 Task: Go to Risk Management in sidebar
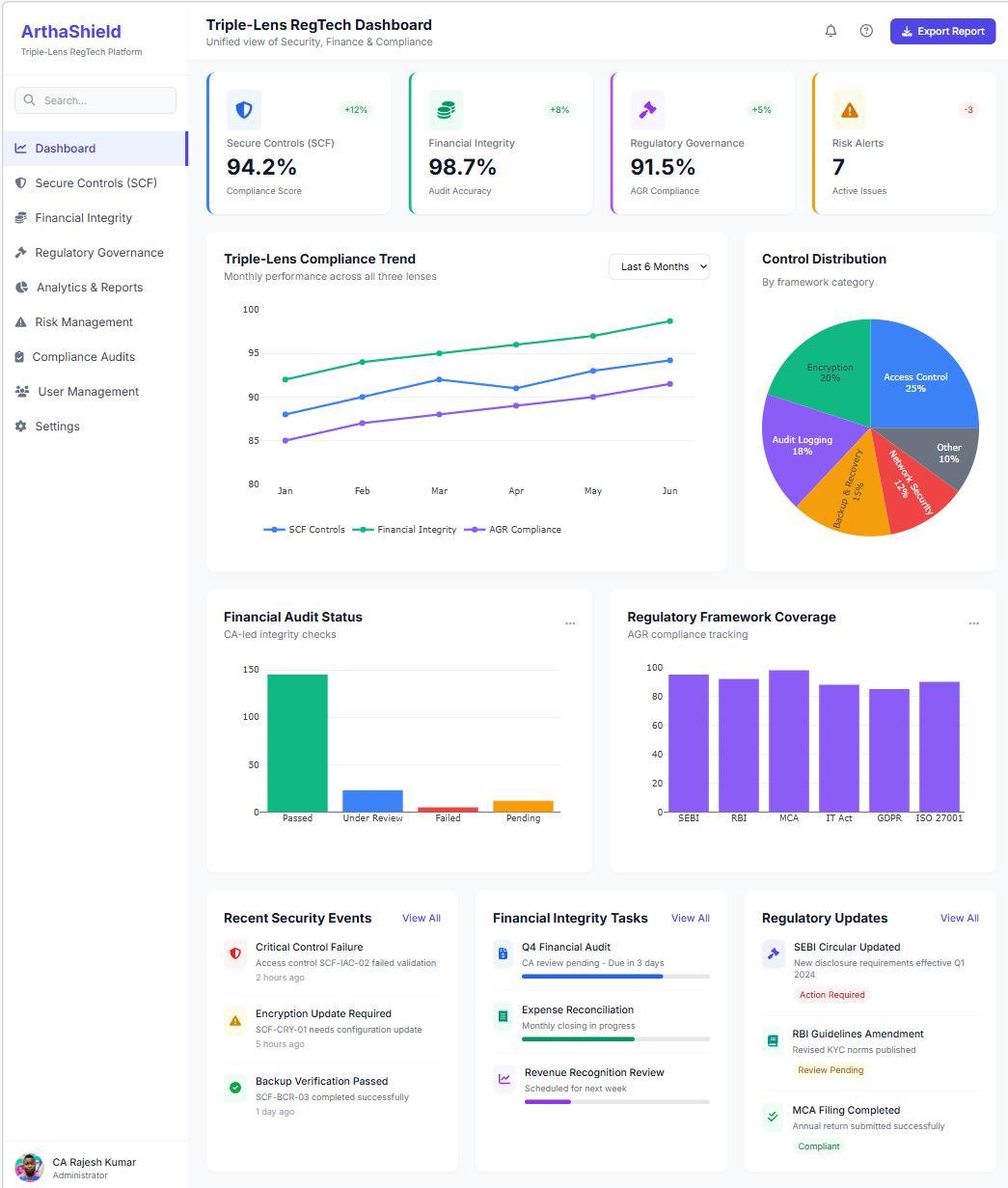click(84, 322)
